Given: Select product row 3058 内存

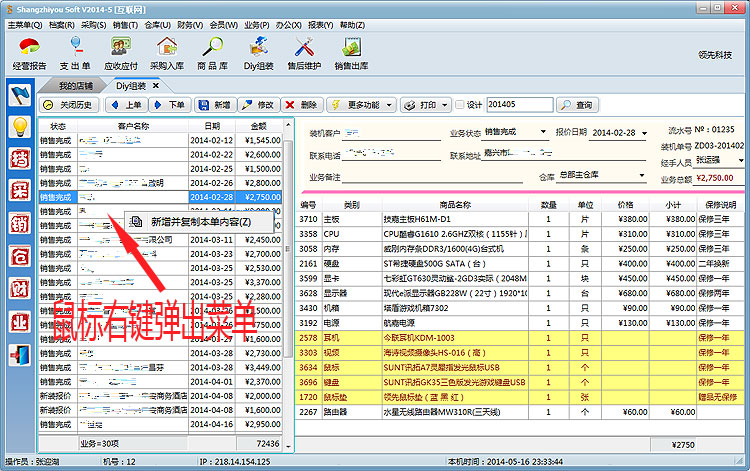Looking at the screenshot, I should (x=520, y=249).
